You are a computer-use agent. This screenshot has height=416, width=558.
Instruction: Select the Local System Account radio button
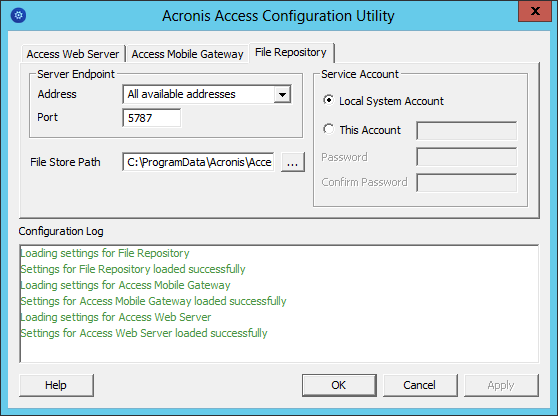[x=328, y=100]
